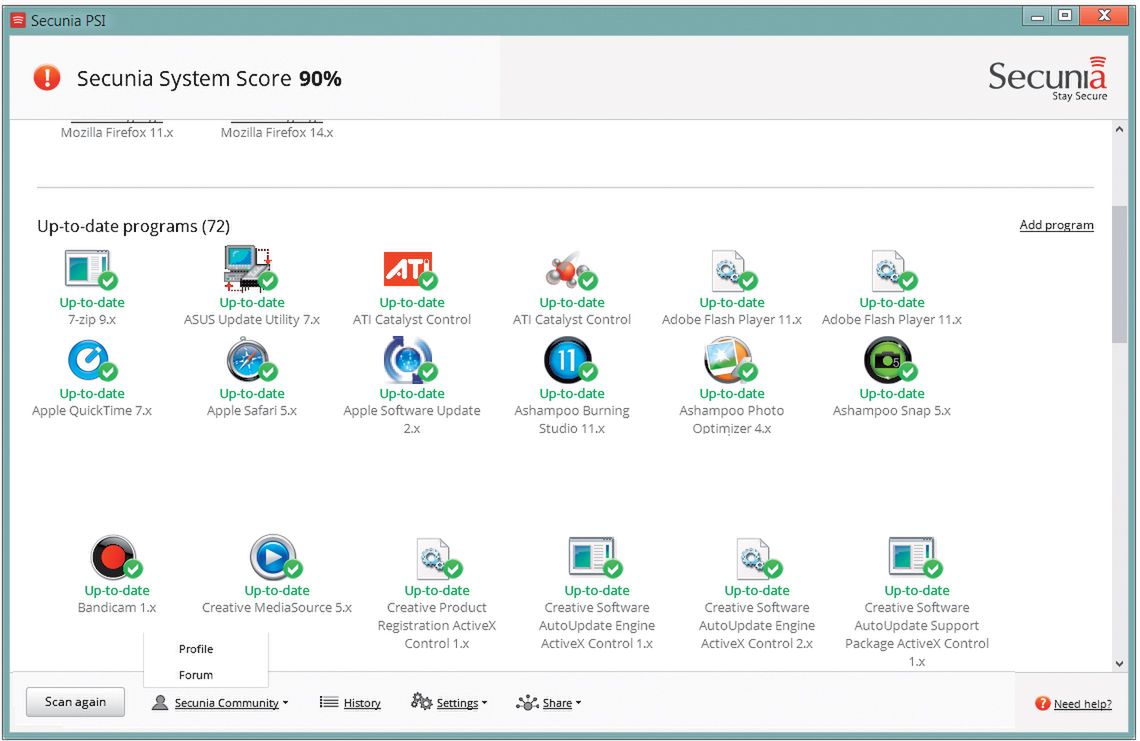Click the Creative Product Registration ActiveX icon
This screenshot has height=741, width=1140.
438,558
